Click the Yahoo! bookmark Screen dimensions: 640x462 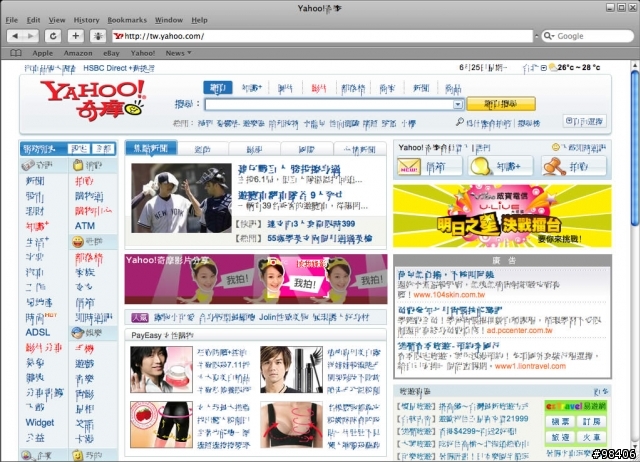pyautogui.click(x=143, y=53)
